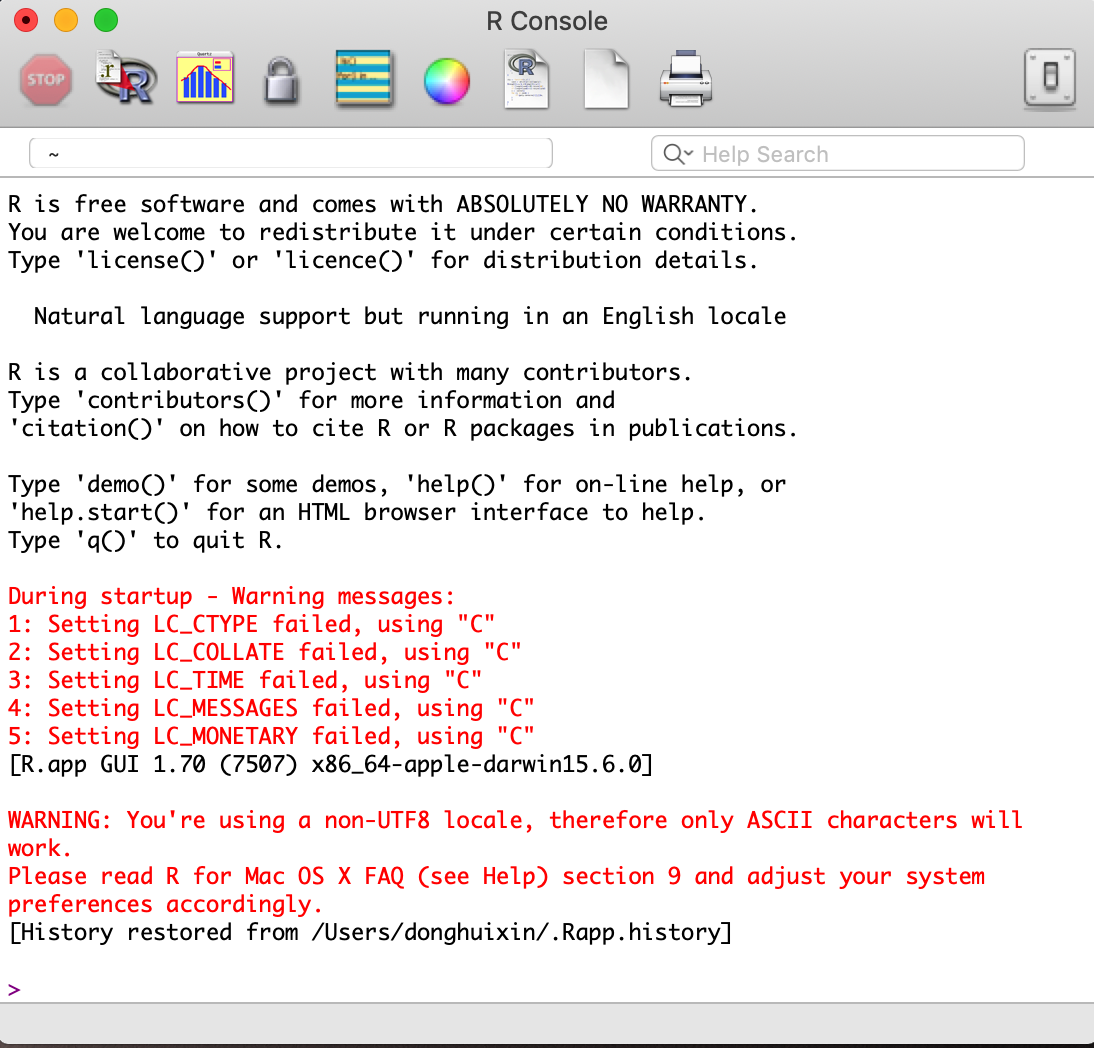This screenshot has height=1048, width=1094.
Task: Open the Help Search magnifier dropdown
Action: point(677,154)
